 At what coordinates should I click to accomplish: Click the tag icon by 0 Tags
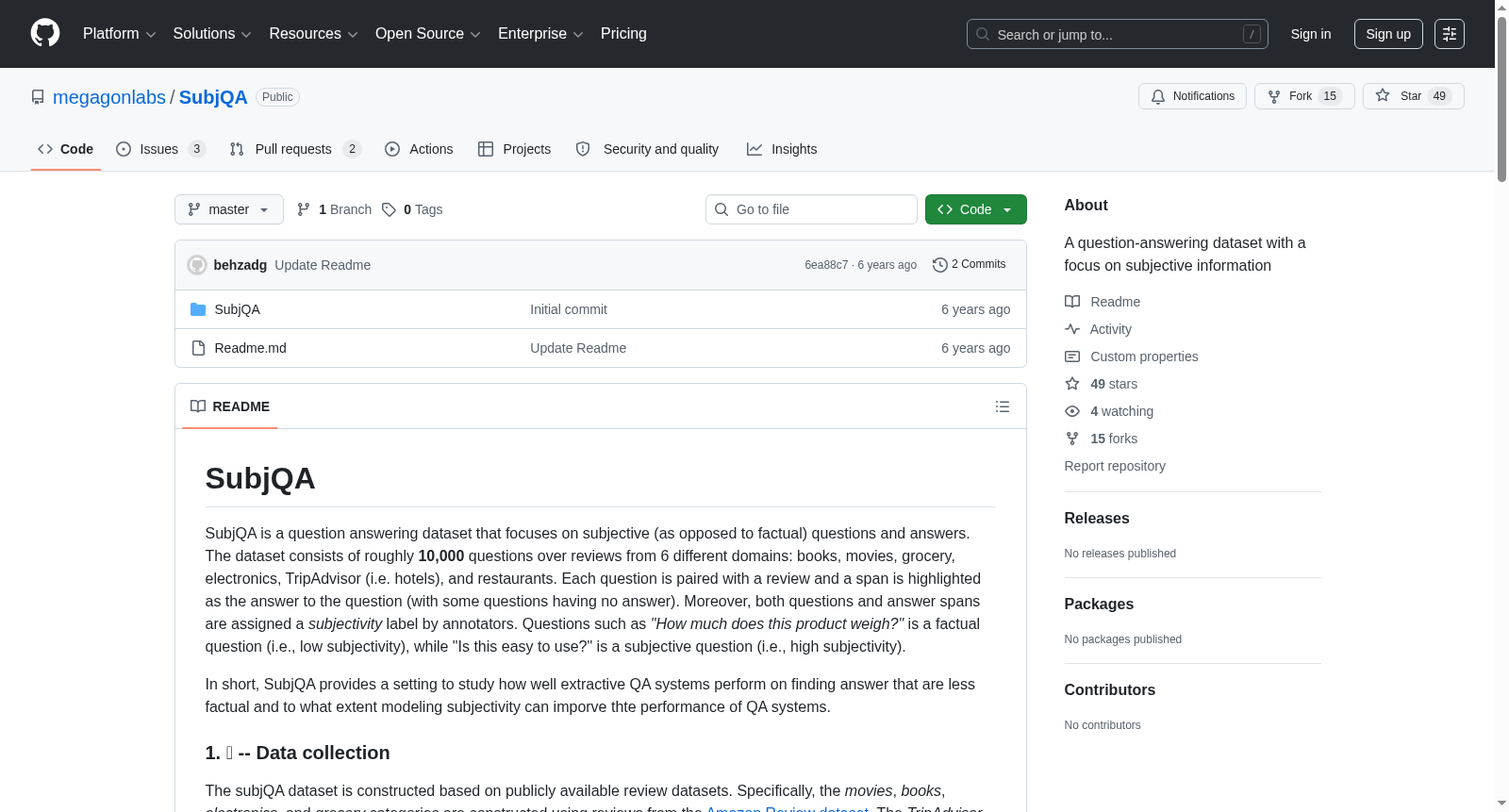click(x=389, y=209)
